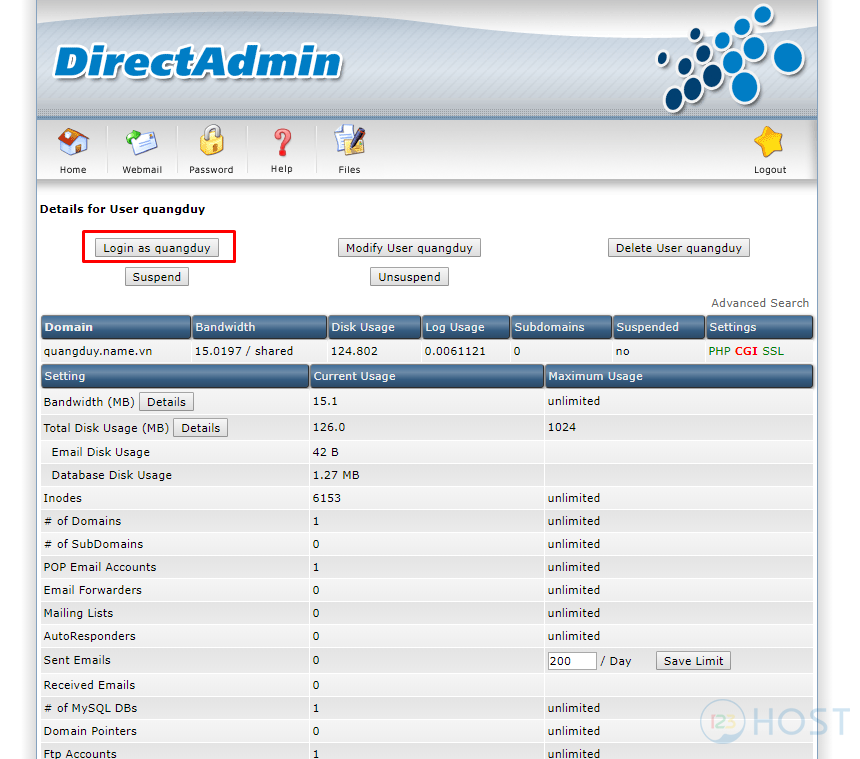
Task: Click the Email Forwarders row label
Action: 93,591
